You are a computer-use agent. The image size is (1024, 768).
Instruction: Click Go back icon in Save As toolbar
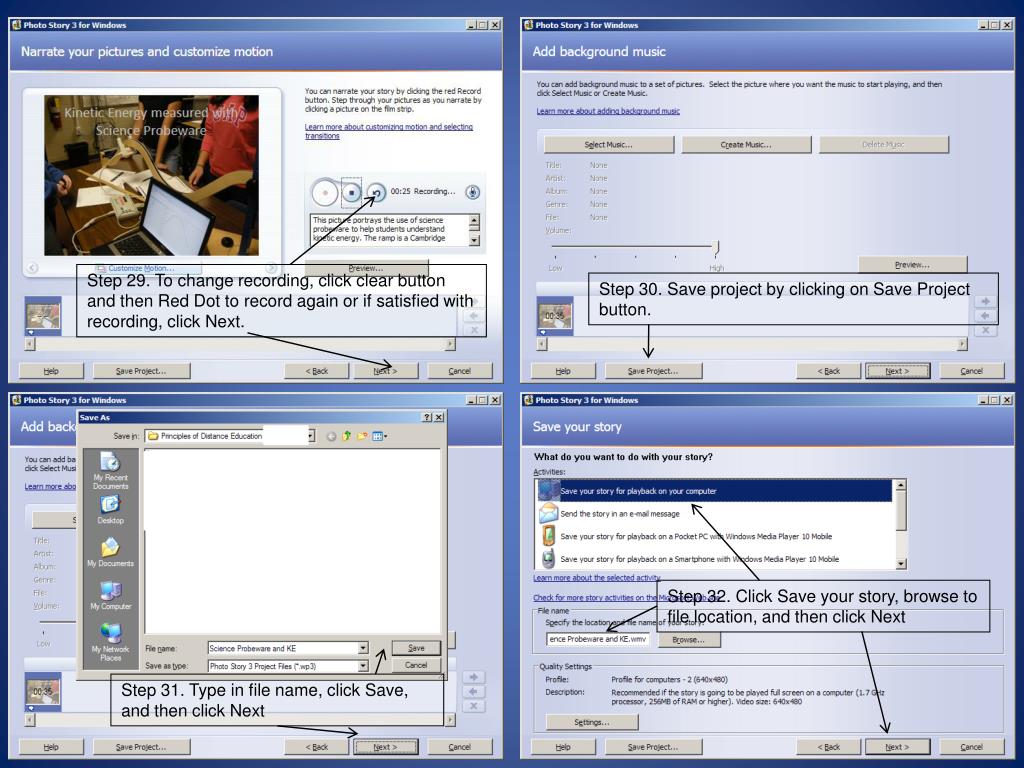pyautogui.click(x=331, y=436)
